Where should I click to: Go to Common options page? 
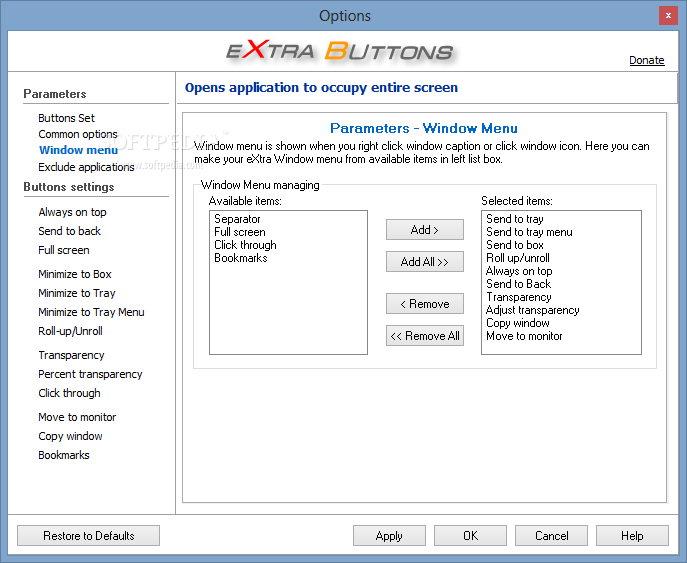pos(78,134)
